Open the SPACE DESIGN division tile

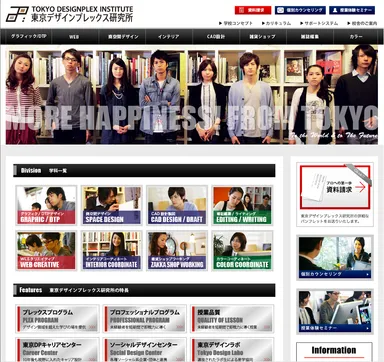click(x=112, y=205)
